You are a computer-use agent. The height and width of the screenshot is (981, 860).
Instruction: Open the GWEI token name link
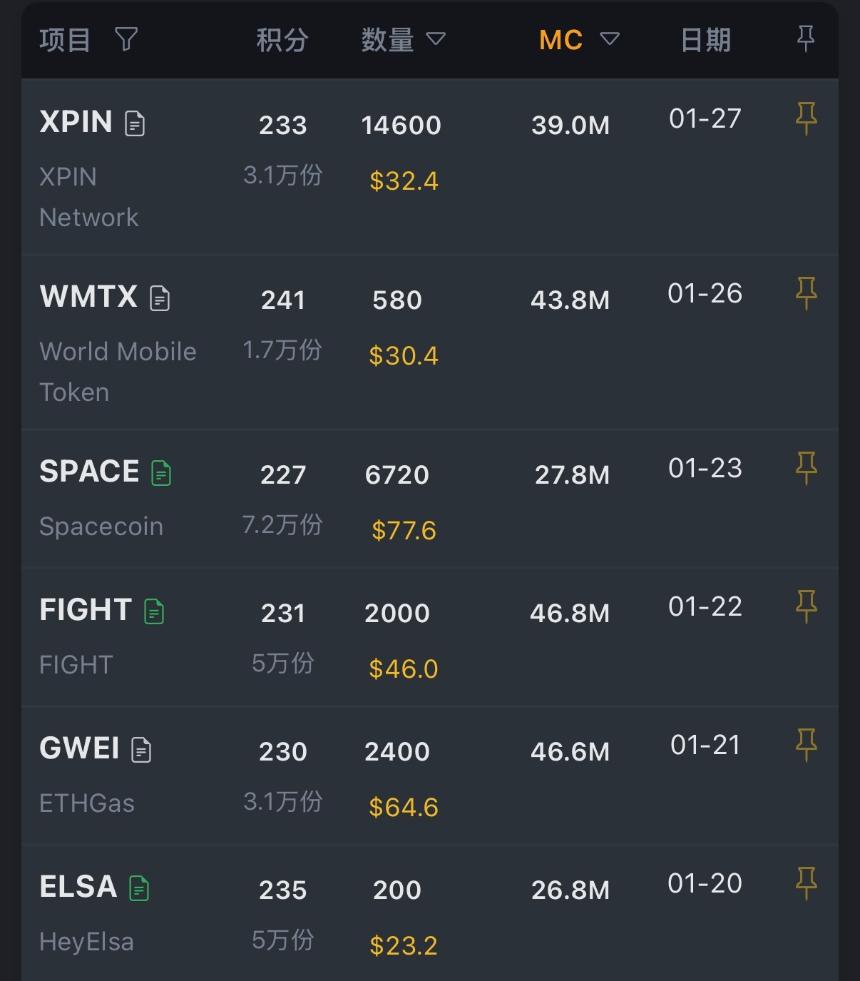79,749
